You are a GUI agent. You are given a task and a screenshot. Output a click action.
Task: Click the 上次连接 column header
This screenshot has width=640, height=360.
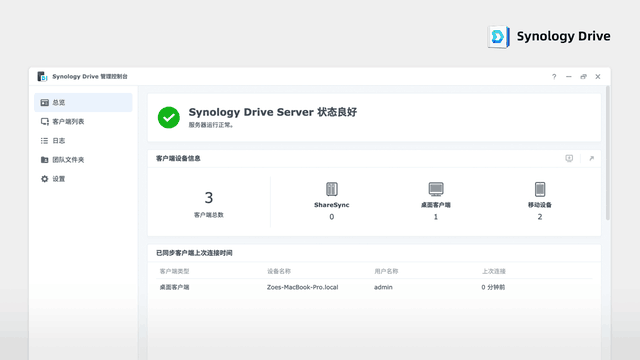pyautogui.click(x=493, y=271)
